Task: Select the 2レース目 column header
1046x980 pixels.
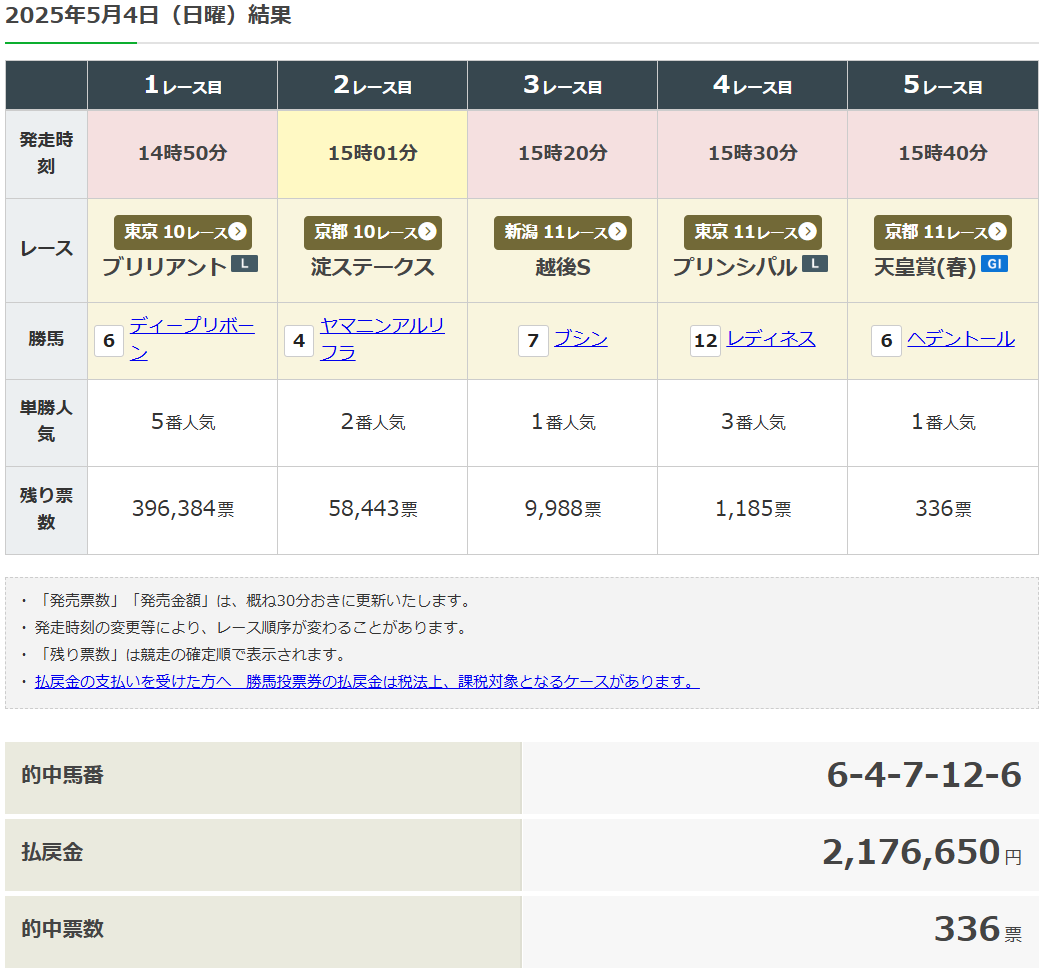Action: coord(373,85)
